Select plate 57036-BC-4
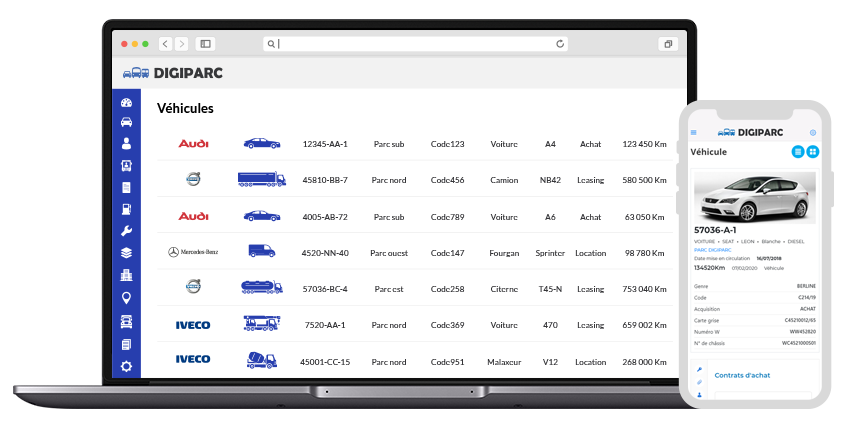848x424 pixels. click(325, 289)
